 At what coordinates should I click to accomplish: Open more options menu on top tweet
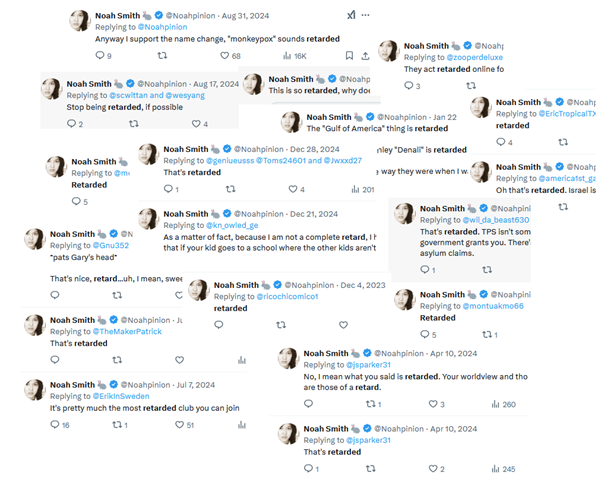tap(366, 15)
